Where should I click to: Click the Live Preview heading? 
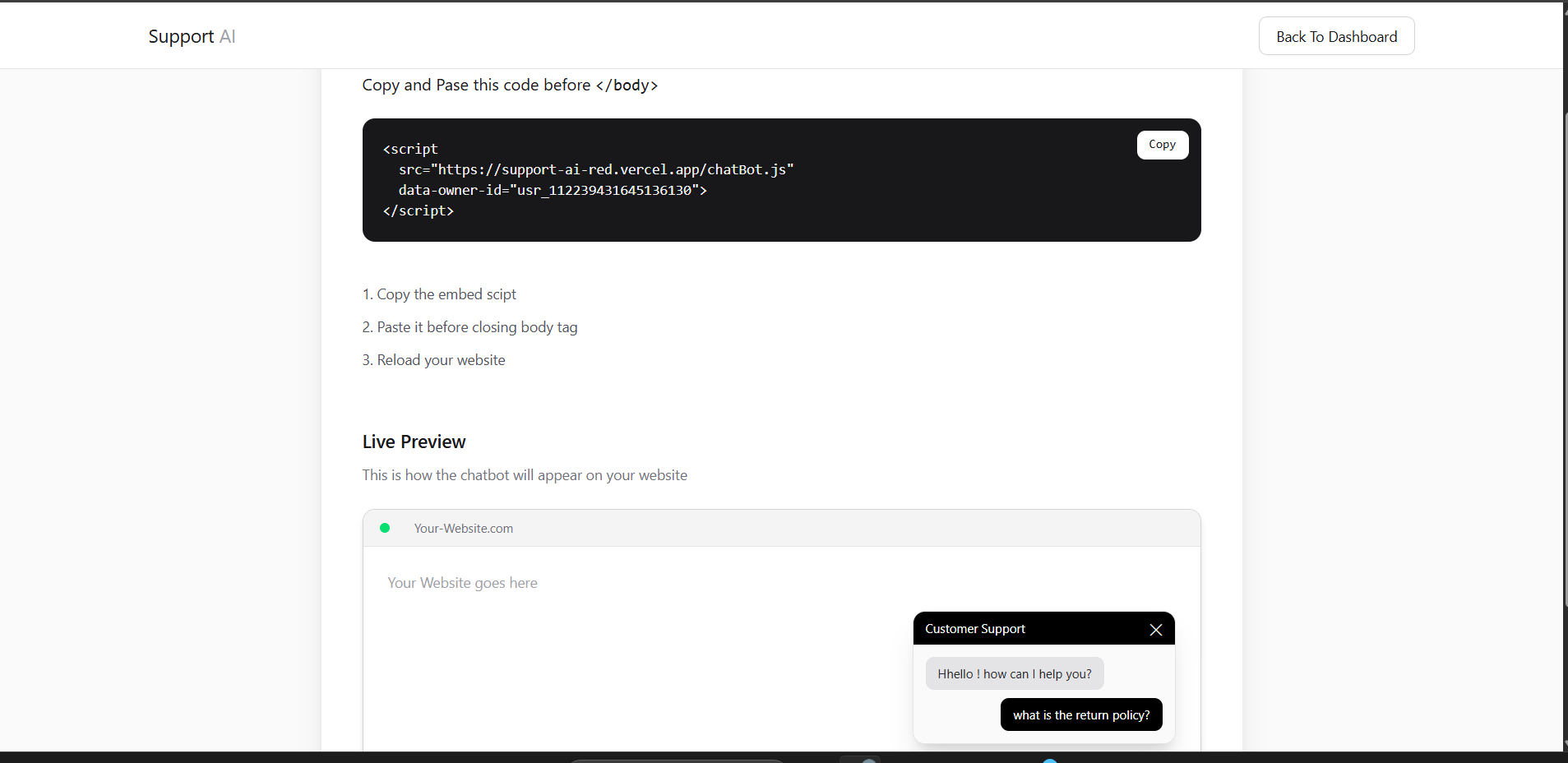[x=414, y=442]
